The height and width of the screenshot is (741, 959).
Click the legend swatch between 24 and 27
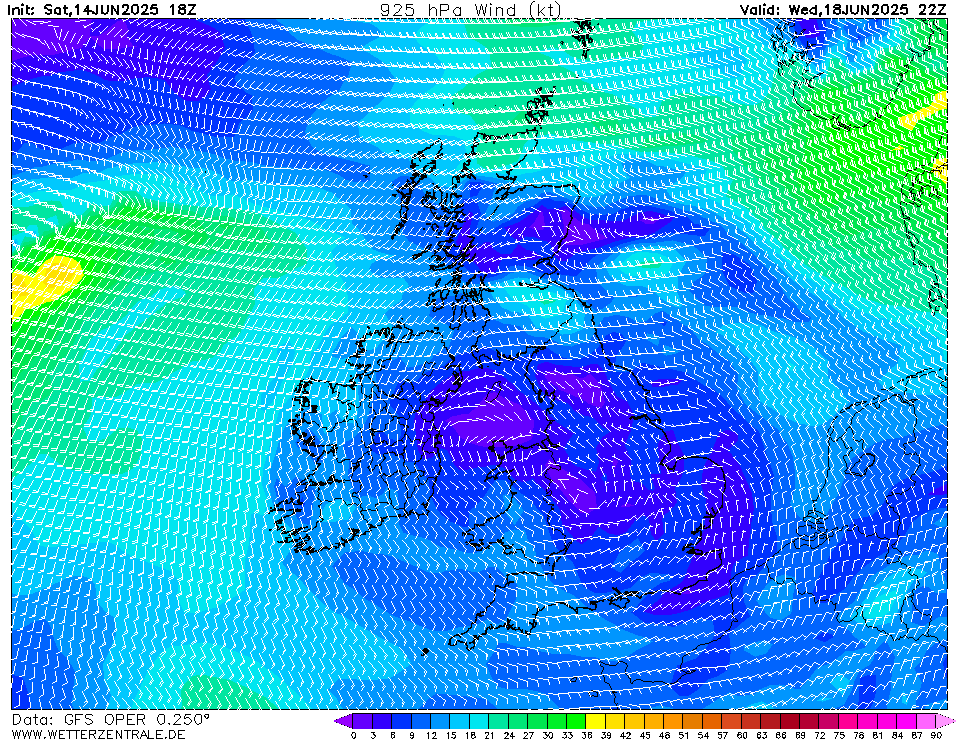click(518, 721)
